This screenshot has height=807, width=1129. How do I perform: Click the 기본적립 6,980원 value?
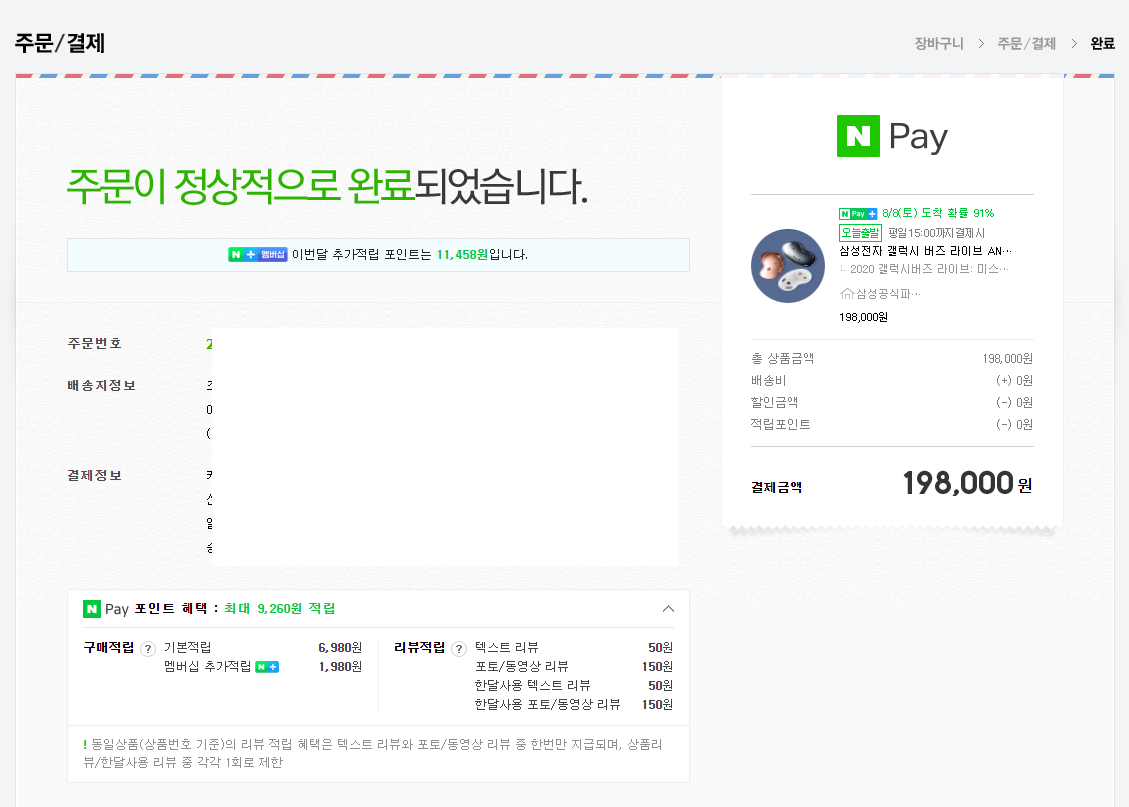pyautogui.click(x=340, y=648)
